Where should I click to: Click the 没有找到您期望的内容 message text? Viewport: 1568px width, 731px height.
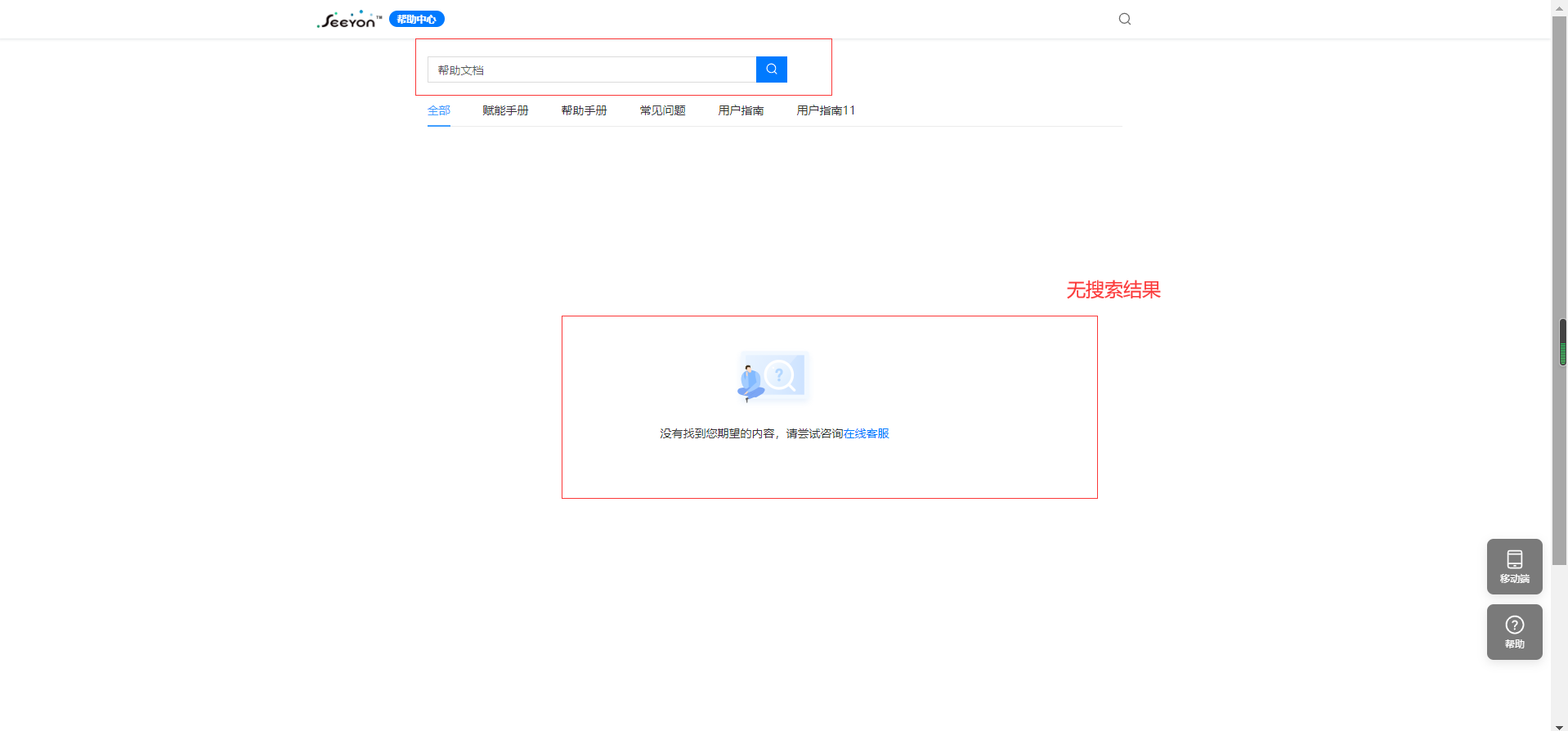717,433
